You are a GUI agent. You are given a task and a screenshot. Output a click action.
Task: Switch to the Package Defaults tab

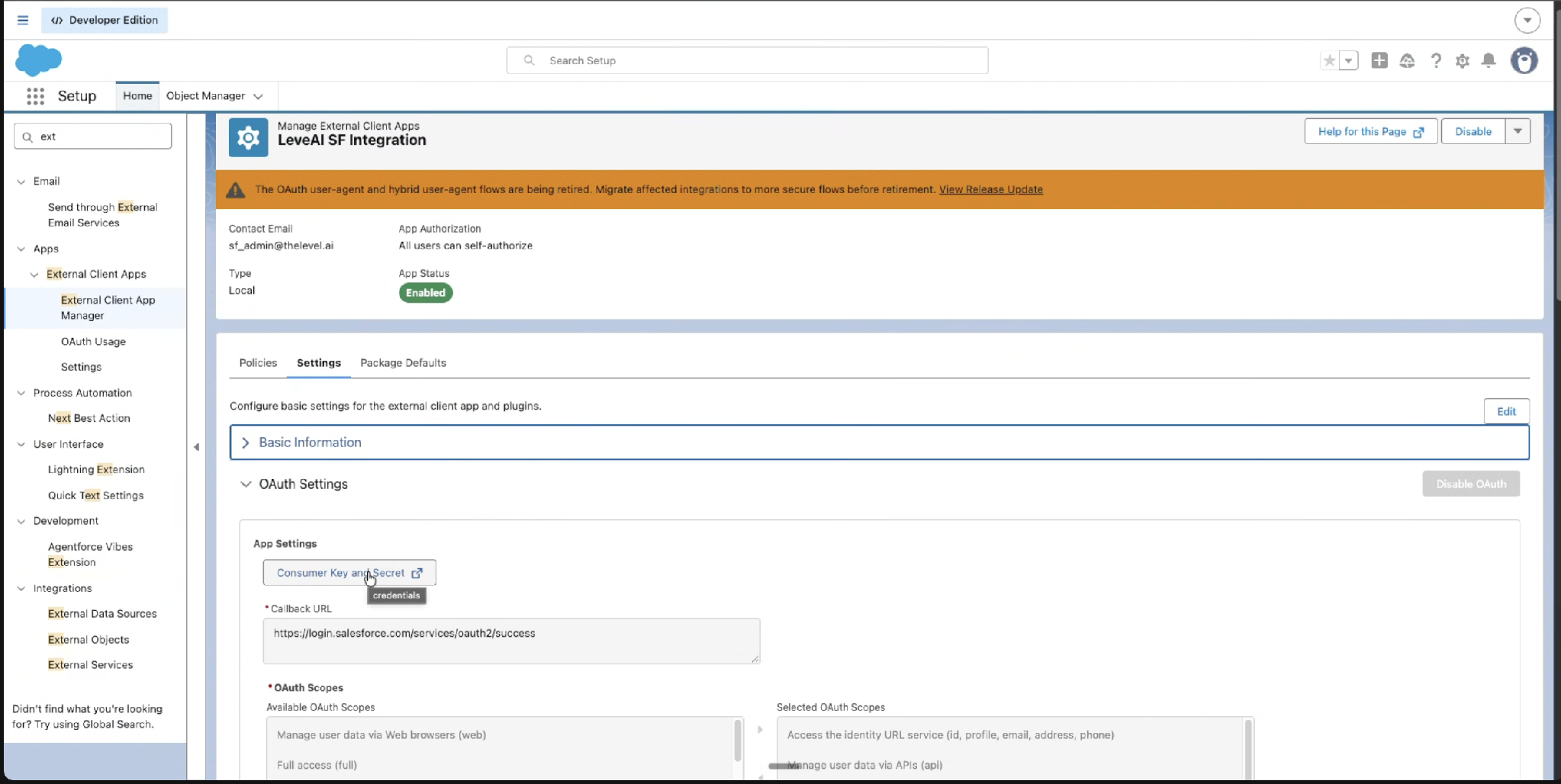pyautogui.click(x=403, y=363)
